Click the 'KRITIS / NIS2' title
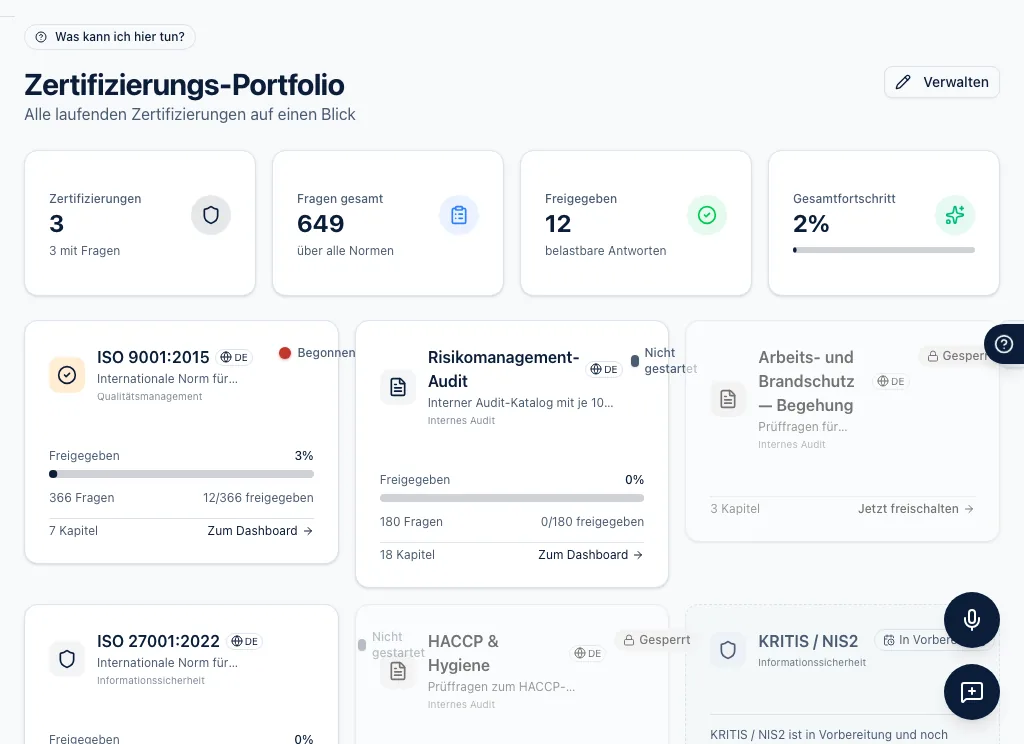Image resolution: width=1024 pixels, height=744 pixels. (x=808, y=641)
